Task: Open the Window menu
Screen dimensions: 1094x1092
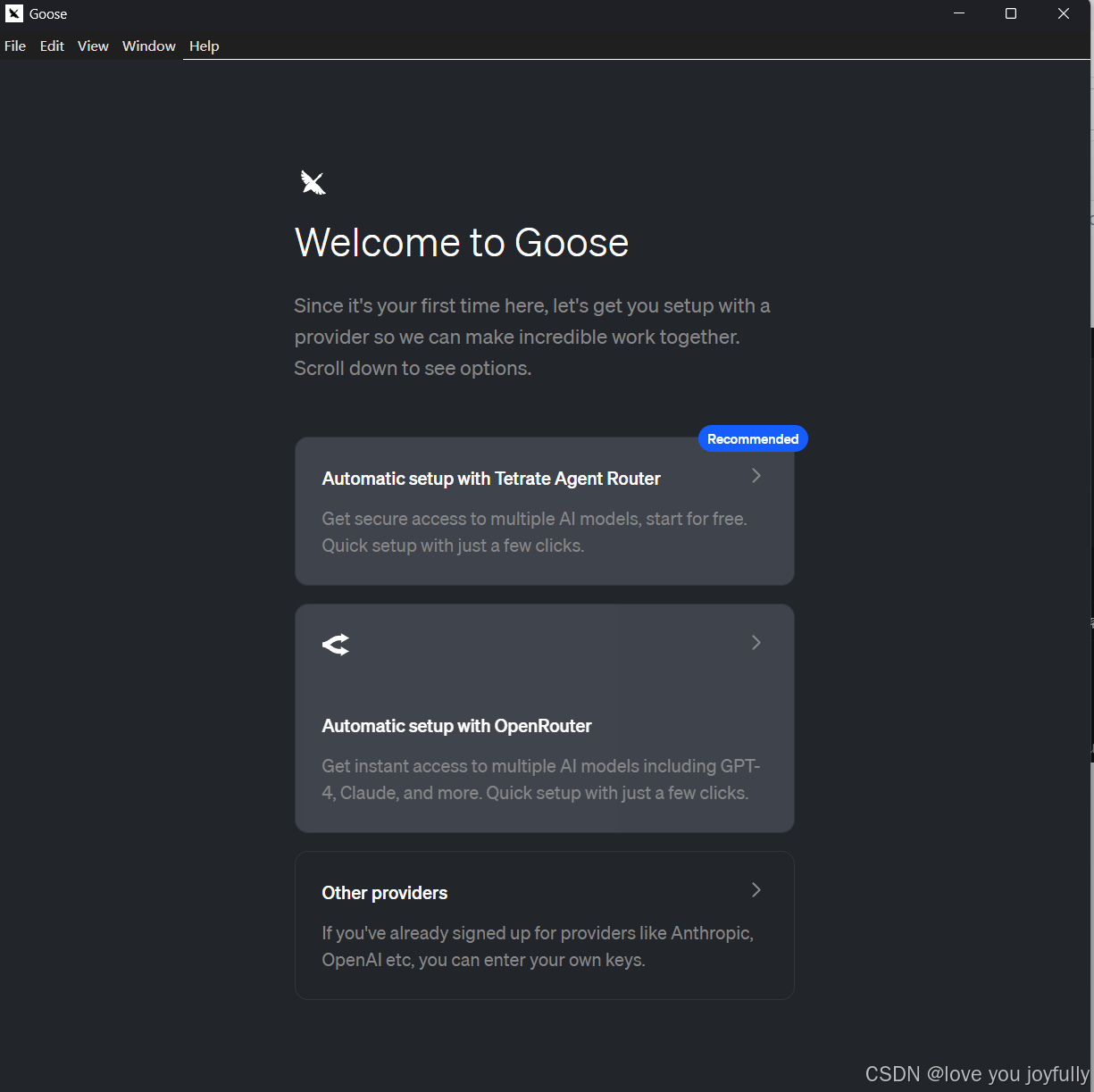Action: 148,46
